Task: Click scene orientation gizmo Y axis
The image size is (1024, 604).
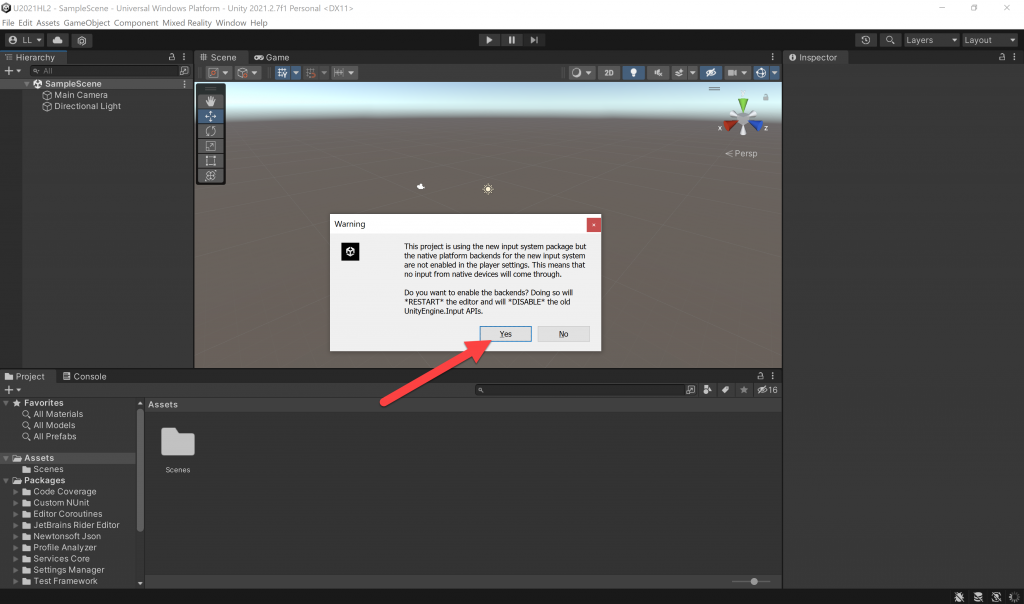Action: pyautogui.click(x=743, y=104)
